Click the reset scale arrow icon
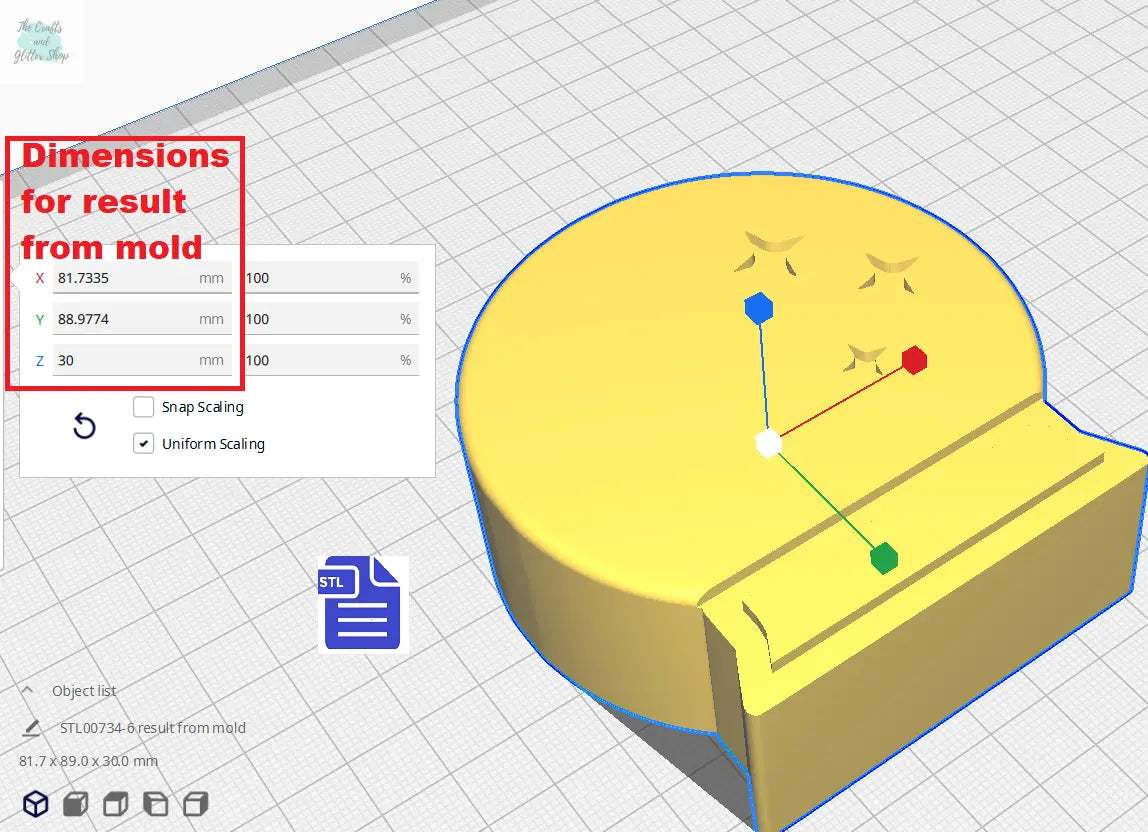This screenshot has width=1148, height=832. [x=85, y=428]
